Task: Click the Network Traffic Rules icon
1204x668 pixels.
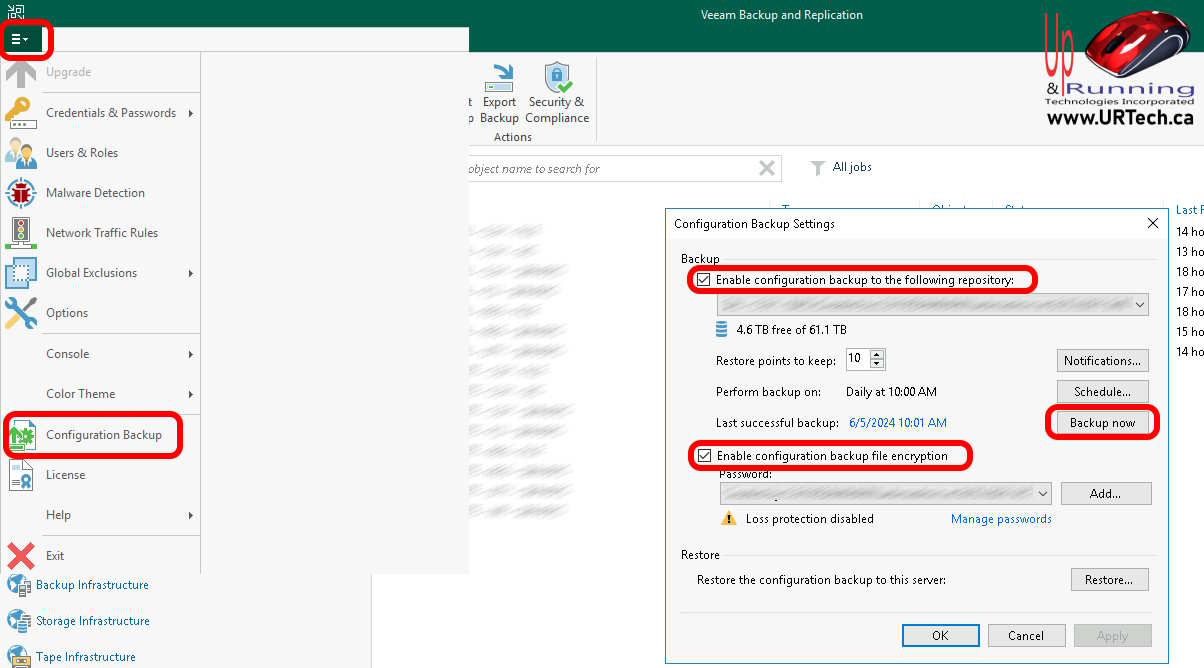Action: (21, 233)
